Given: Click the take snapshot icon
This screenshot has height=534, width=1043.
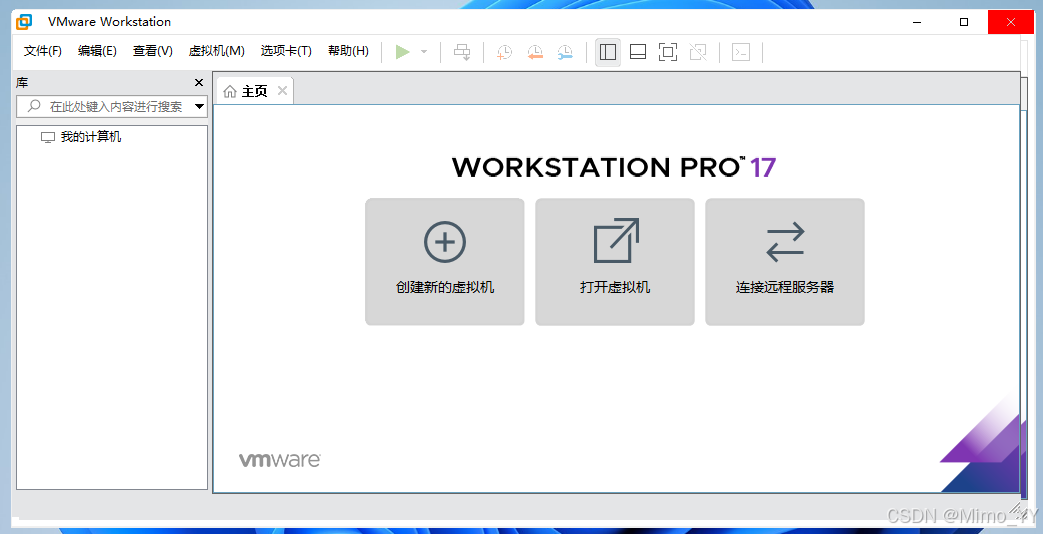Looking at the screenshot, I should (x=504, y=52).
